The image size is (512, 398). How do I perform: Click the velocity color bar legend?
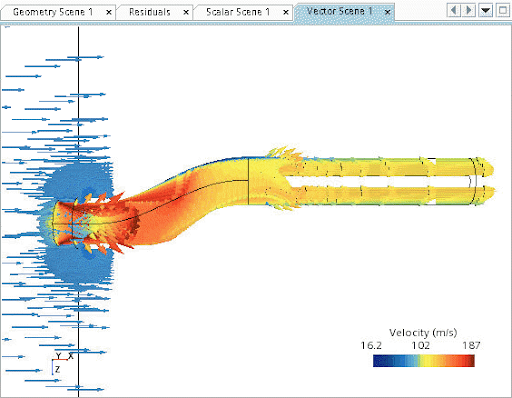click(x=424, y=361)
